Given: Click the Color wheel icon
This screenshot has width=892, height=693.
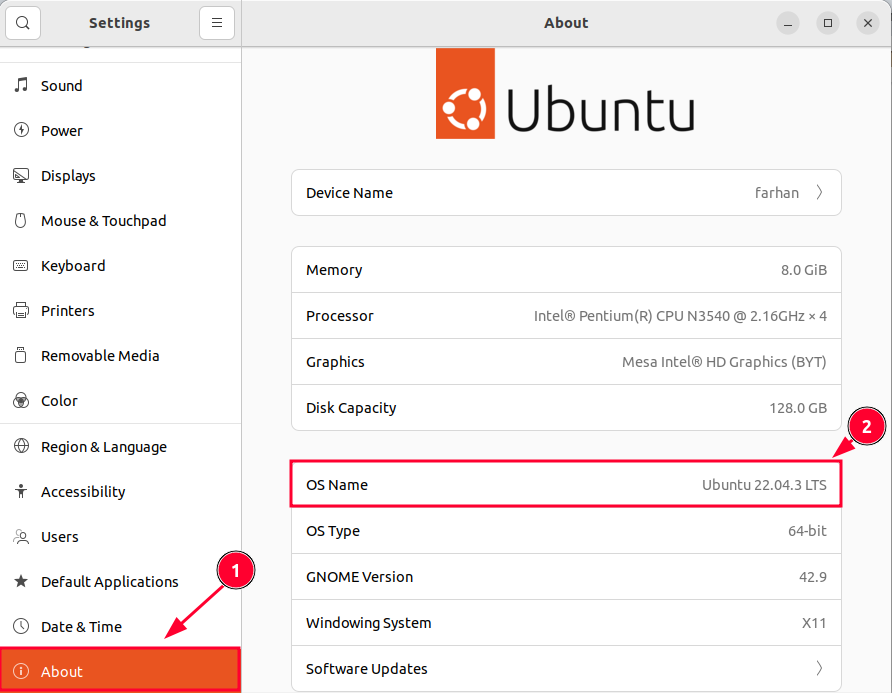Looking at the screenshot, I should coord(21,401).
